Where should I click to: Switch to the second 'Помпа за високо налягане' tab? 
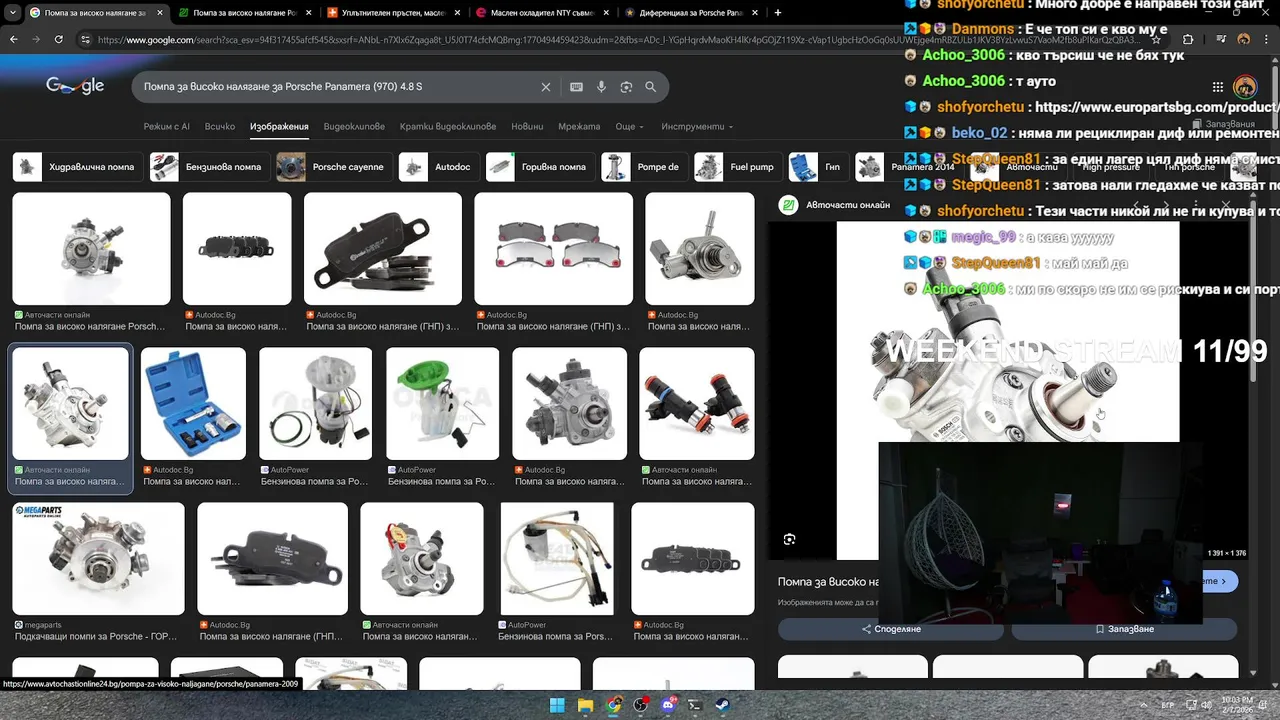(x=245, y=13)
